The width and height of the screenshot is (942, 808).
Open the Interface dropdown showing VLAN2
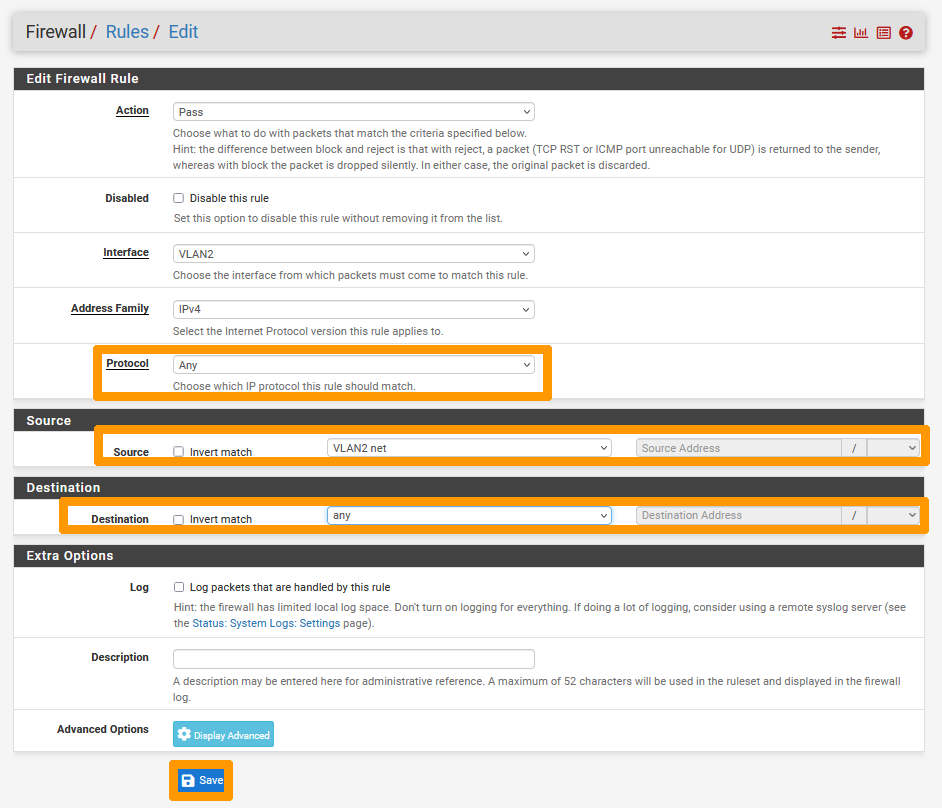pos(353,254)
